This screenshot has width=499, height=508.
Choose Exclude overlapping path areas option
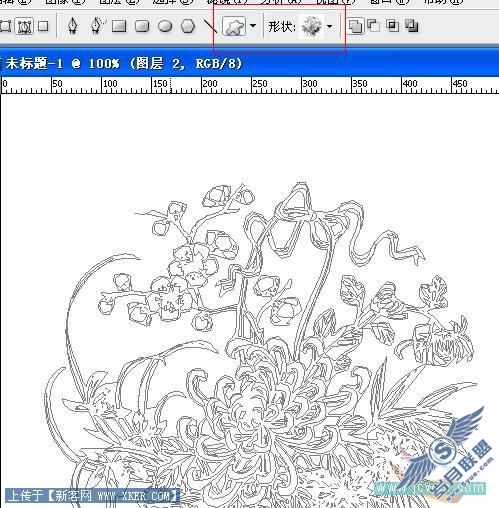pyautogui.click(x=412, y=25)
